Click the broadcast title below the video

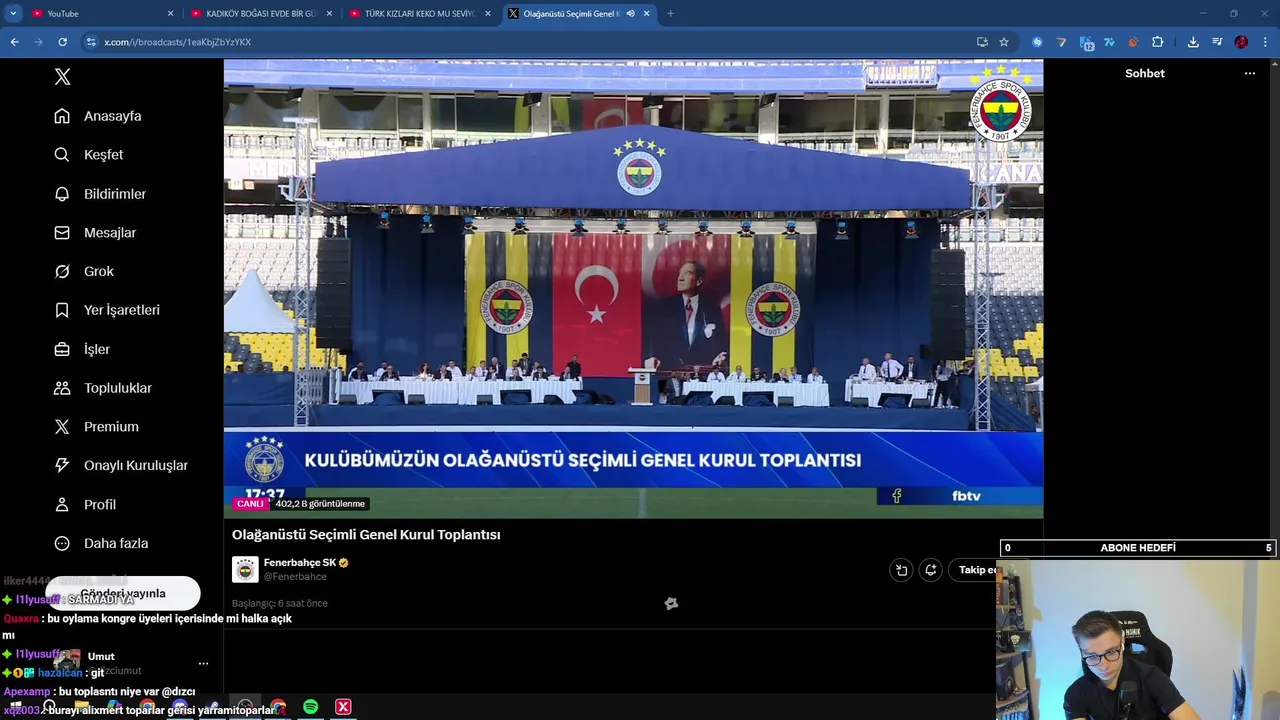coord(366,535)
